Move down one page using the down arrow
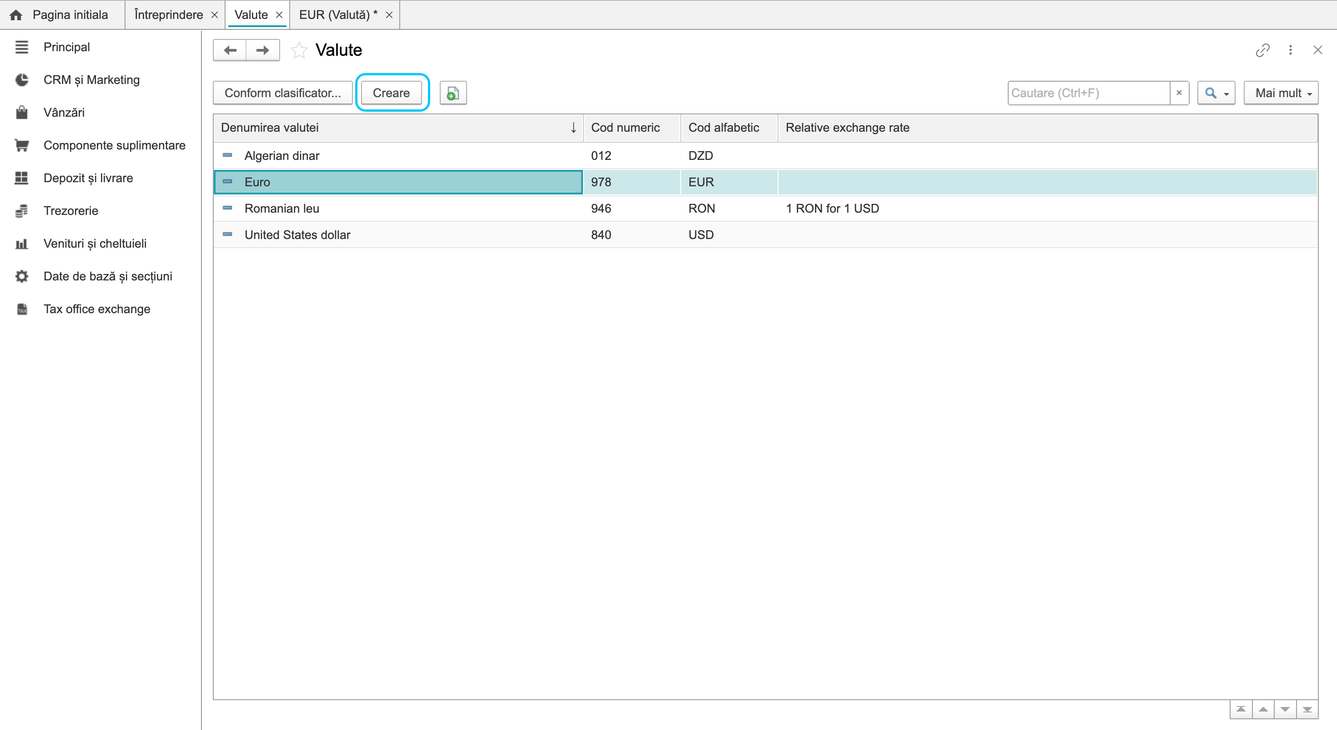Screen dimensions: 1337x730 [1285, 710]
